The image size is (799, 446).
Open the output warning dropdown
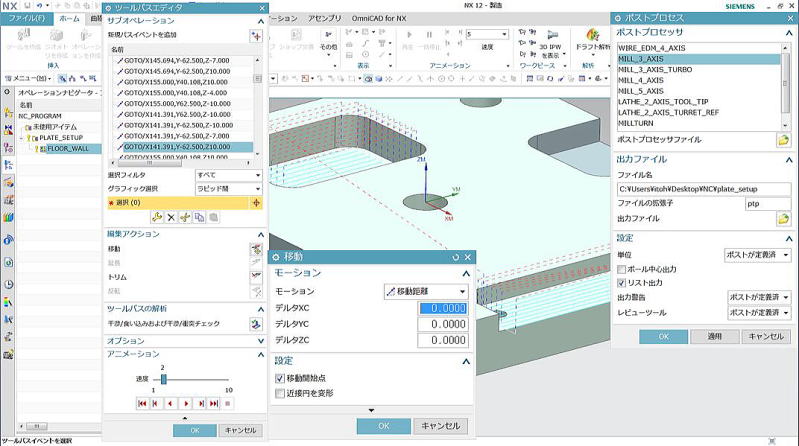(759, 297)
